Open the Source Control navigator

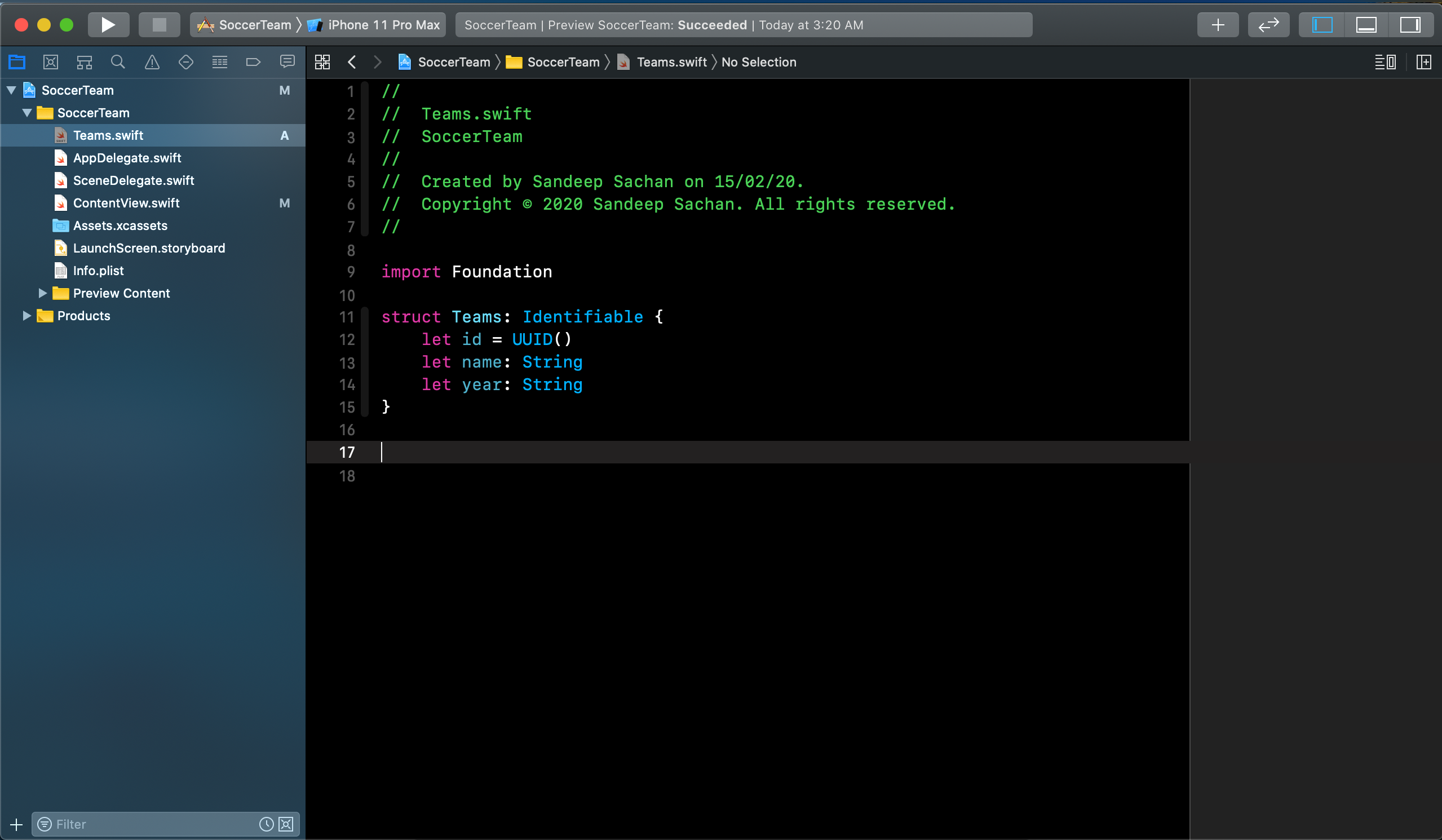(50, 62)
